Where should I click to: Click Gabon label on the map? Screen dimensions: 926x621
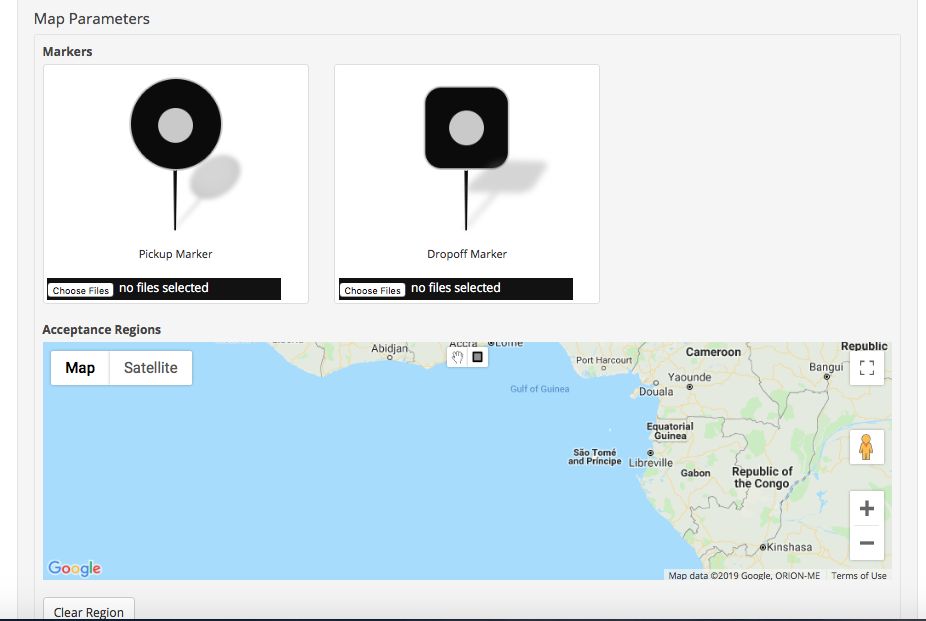click(x=695, y=473)
